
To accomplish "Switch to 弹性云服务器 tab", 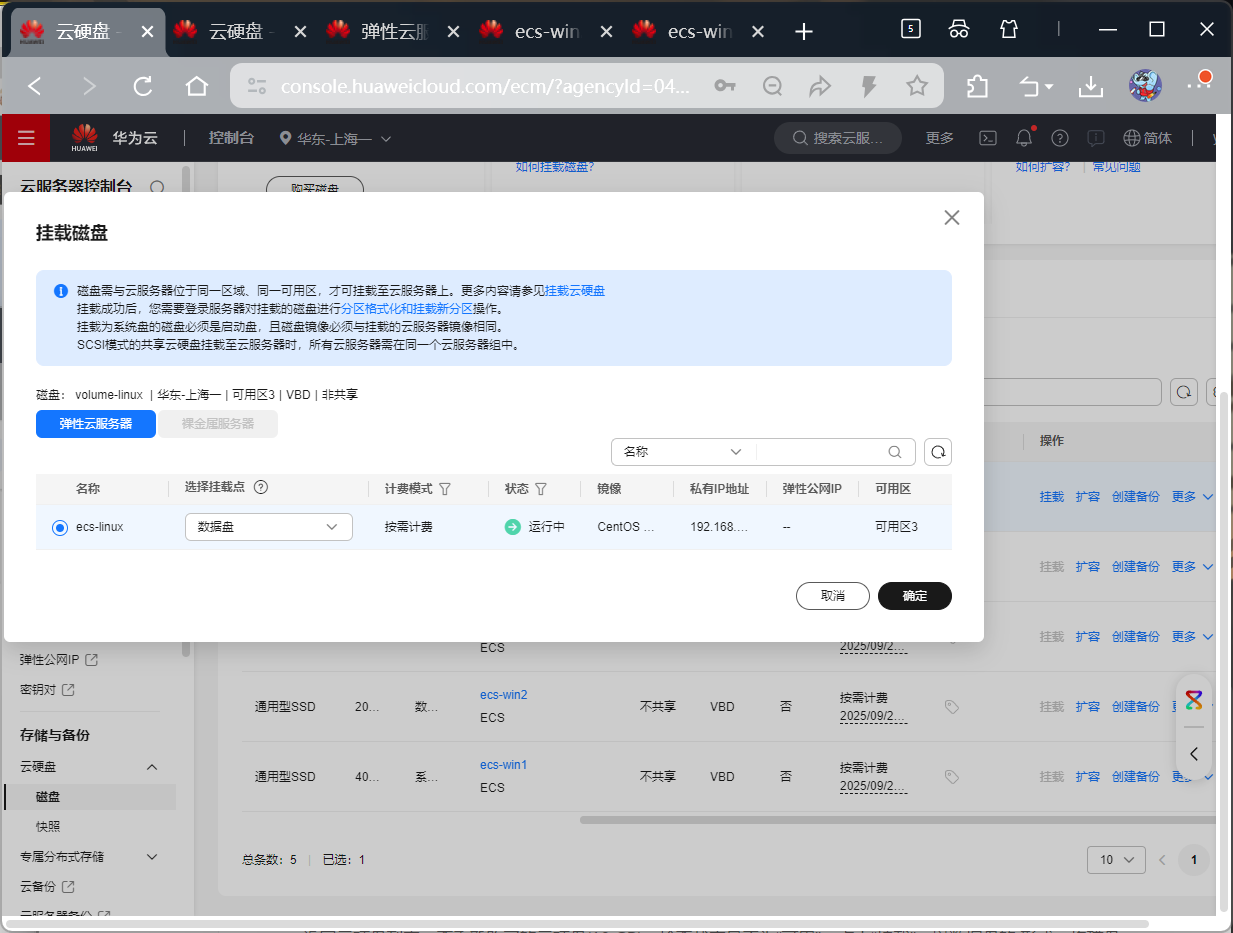I will click(x=96, y=424).
